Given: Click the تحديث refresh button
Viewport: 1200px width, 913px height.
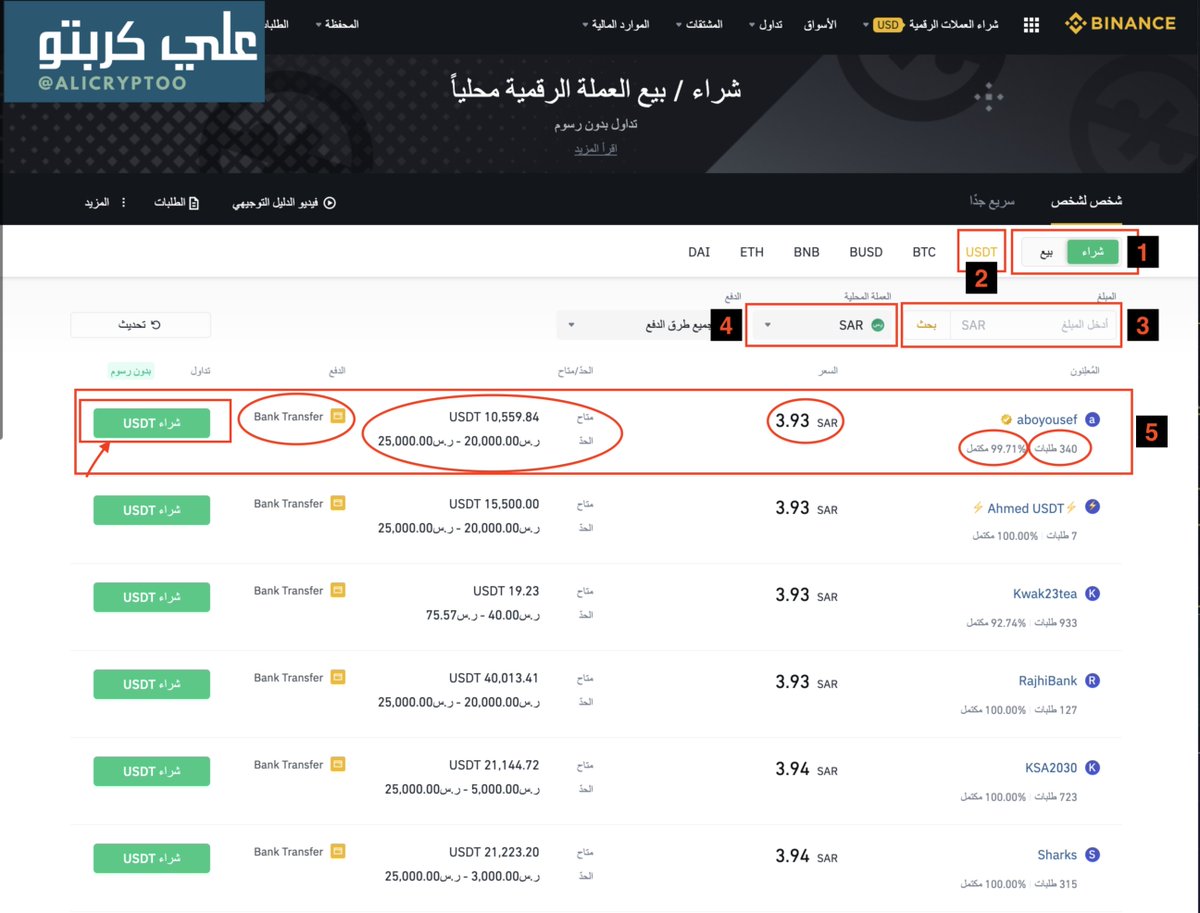Looking at the screenshot, I should coord(141,325).
